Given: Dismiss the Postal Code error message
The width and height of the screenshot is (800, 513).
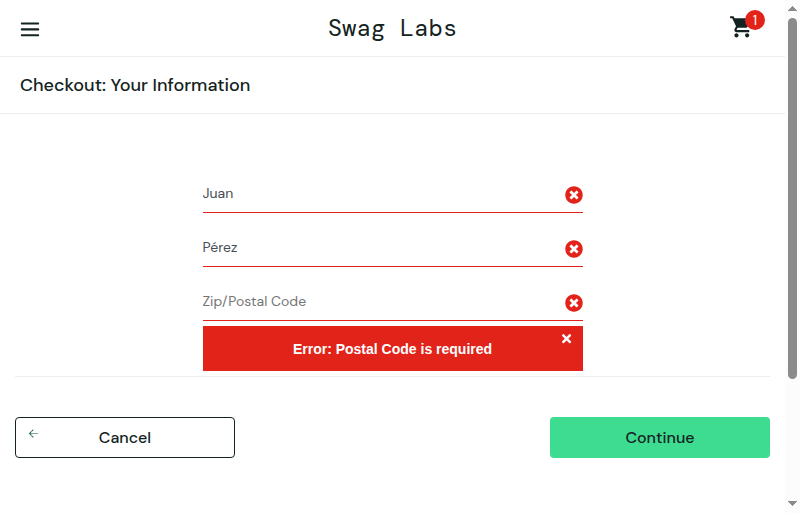Looking at the screenshot, I should 566,339.
